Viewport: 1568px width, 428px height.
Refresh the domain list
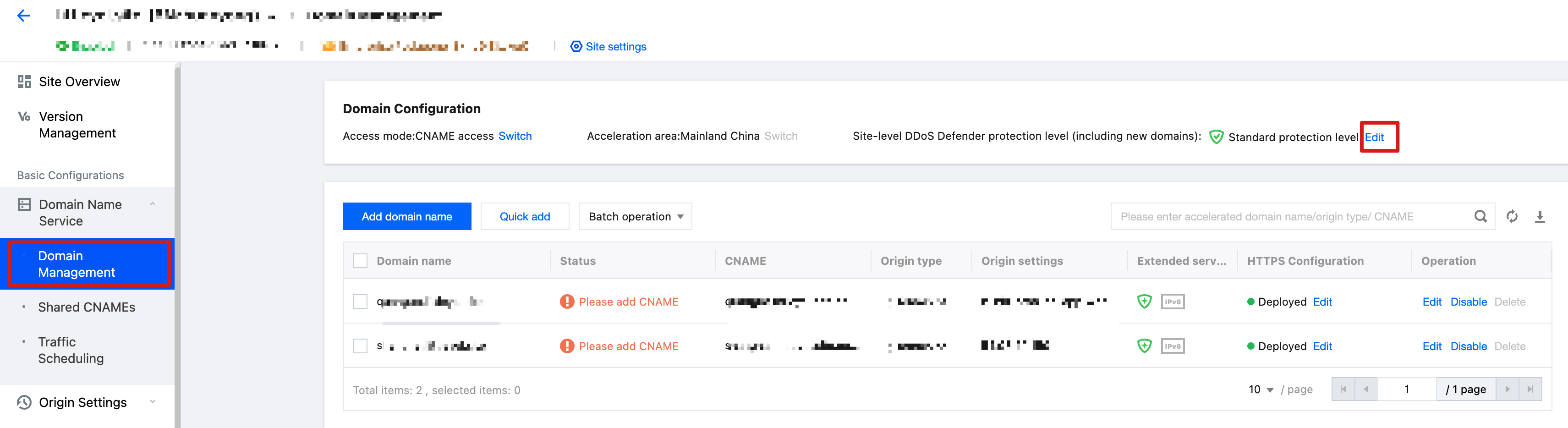click(1511, 216)
